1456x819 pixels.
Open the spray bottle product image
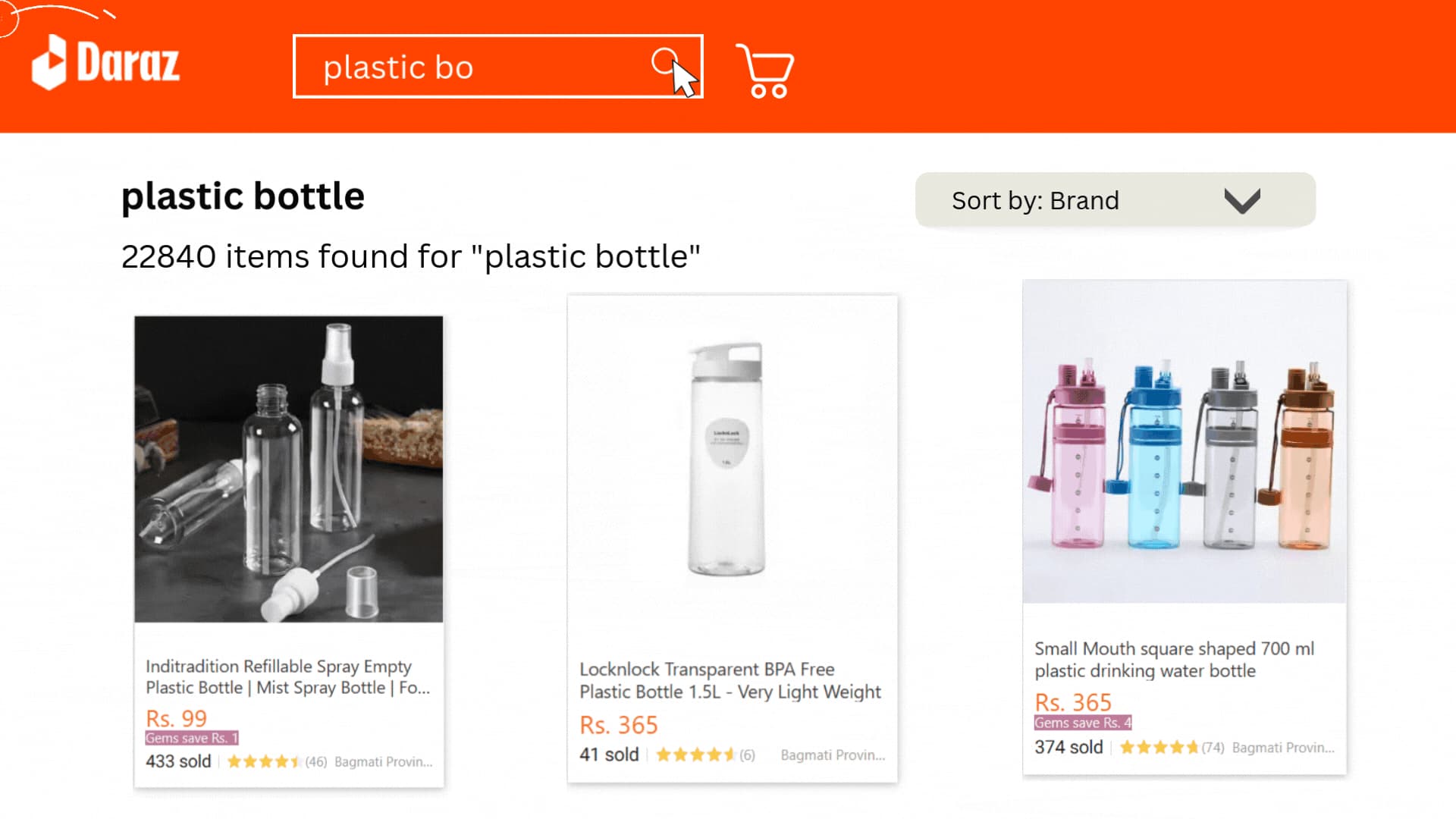pyautogui.click(x=288, y=469)
